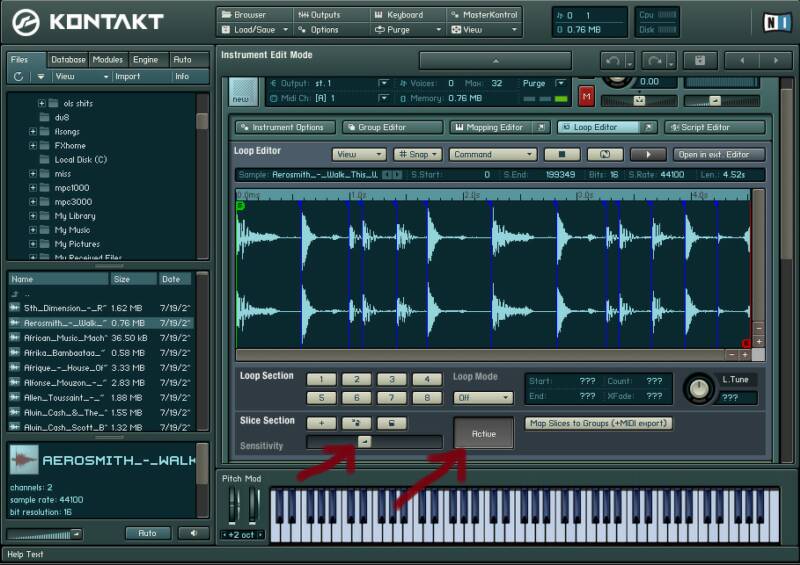Click the green start marker S flag
Viewport: 800px width, 565px height.
[x=240, y=205]
